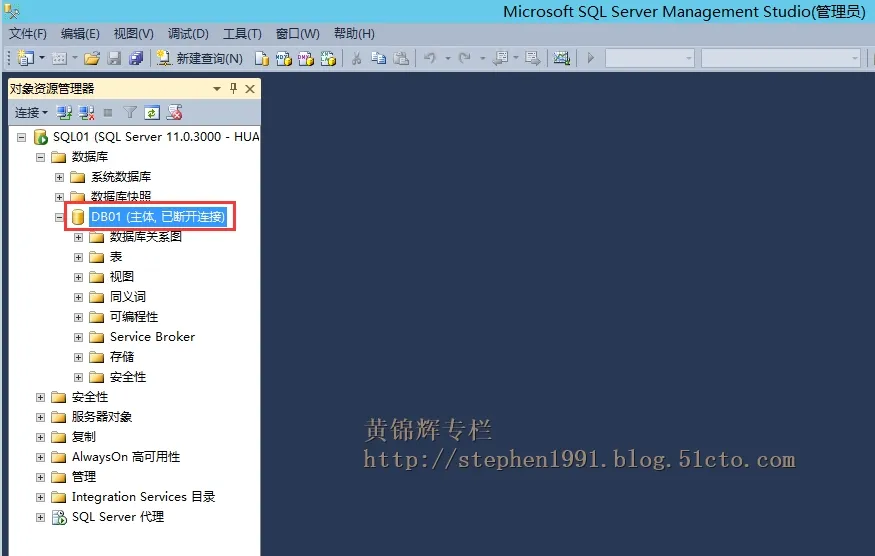Viewport: 875px width, 556px height.
Task: Expand the 视图 folder
Action: [x=78, y=277]
